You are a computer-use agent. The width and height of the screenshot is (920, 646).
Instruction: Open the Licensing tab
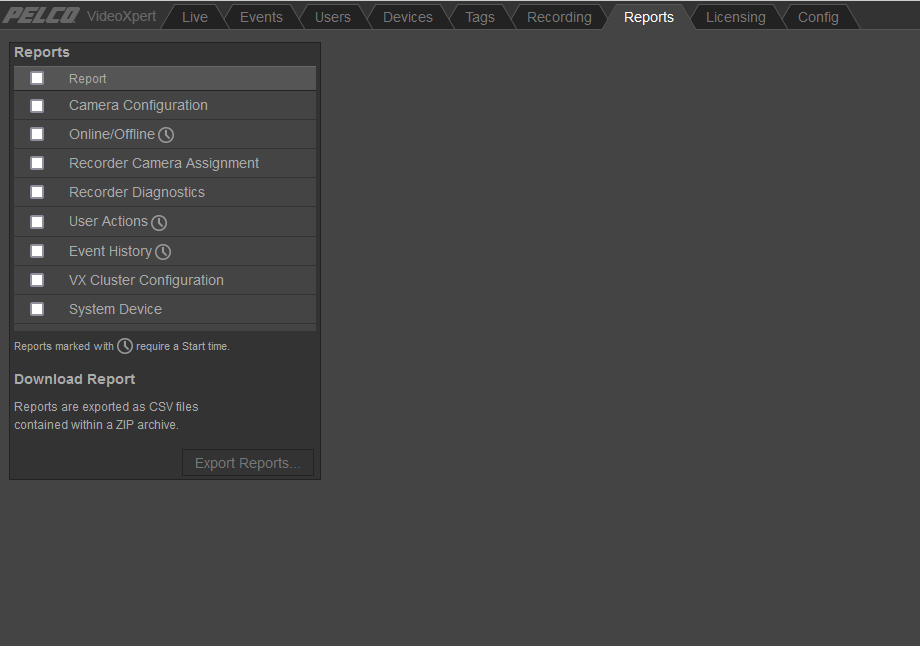735,16
